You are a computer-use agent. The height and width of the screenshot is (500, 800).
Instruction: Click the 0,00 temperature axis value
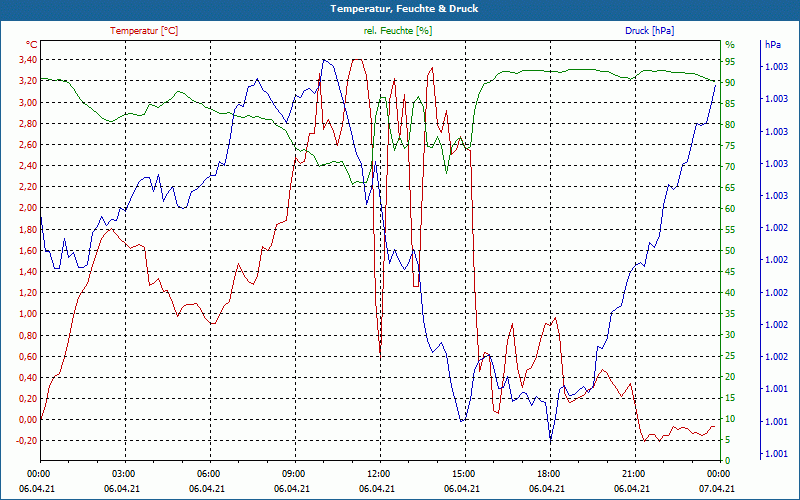[28, 420]
